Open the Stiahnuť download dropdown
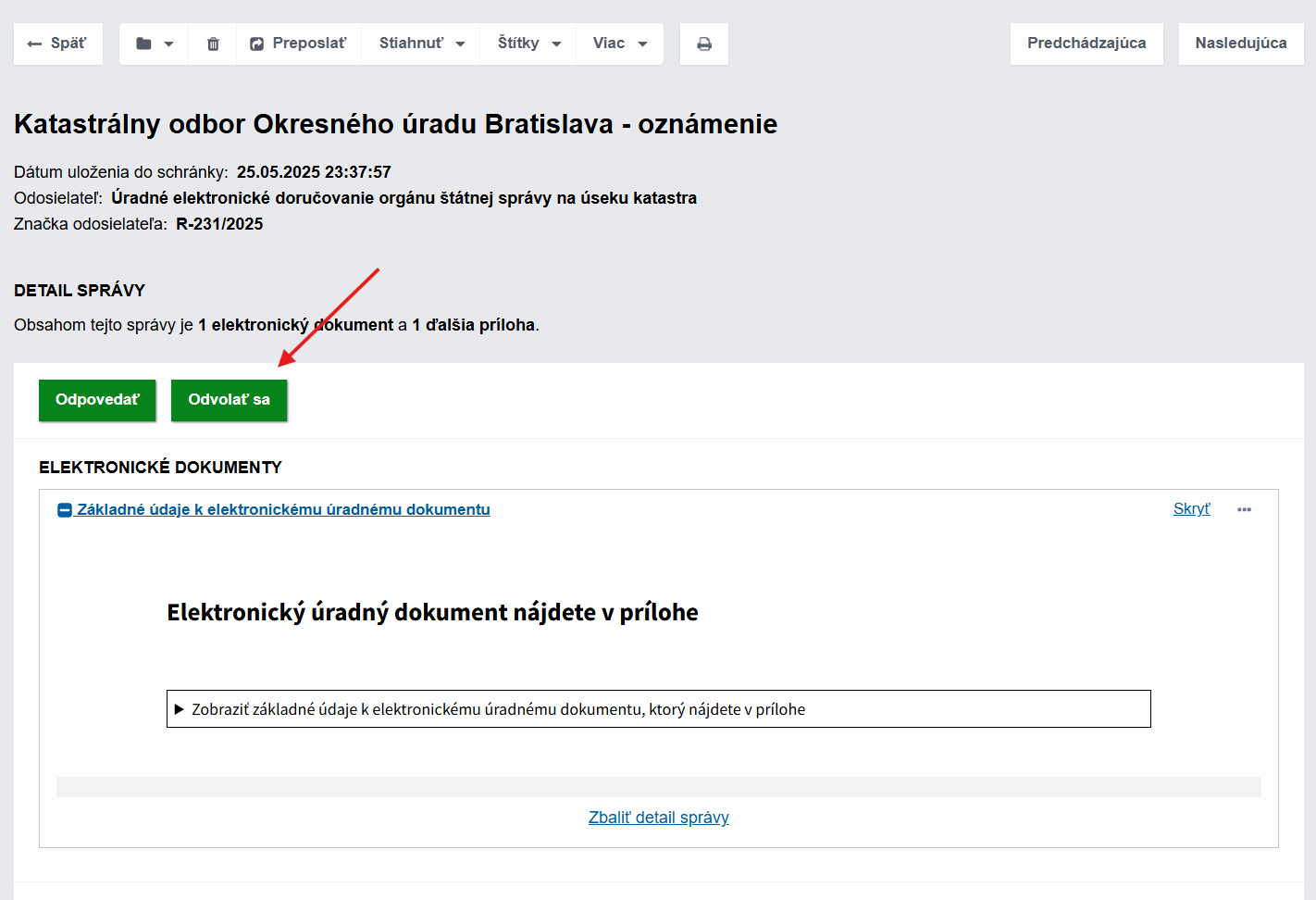This screenshot has width=1316, height=900. pyautogui.click(x=421, y=44)
